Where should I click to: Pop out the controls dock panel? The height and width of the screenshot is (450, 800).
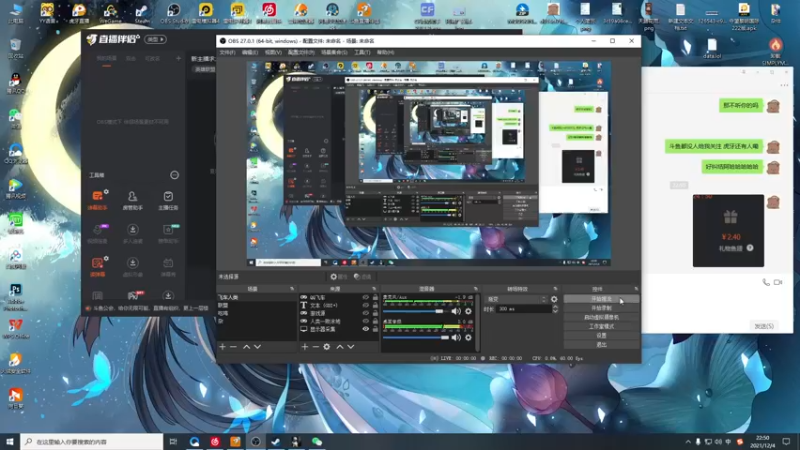(x=636, y=289)
